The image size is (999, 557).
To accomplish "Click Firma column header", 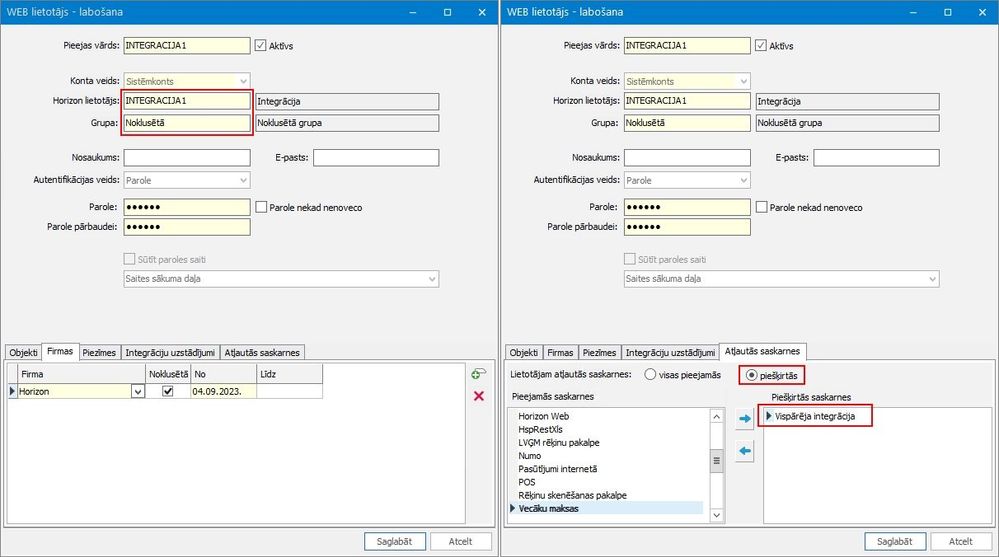I will (82, 374).
